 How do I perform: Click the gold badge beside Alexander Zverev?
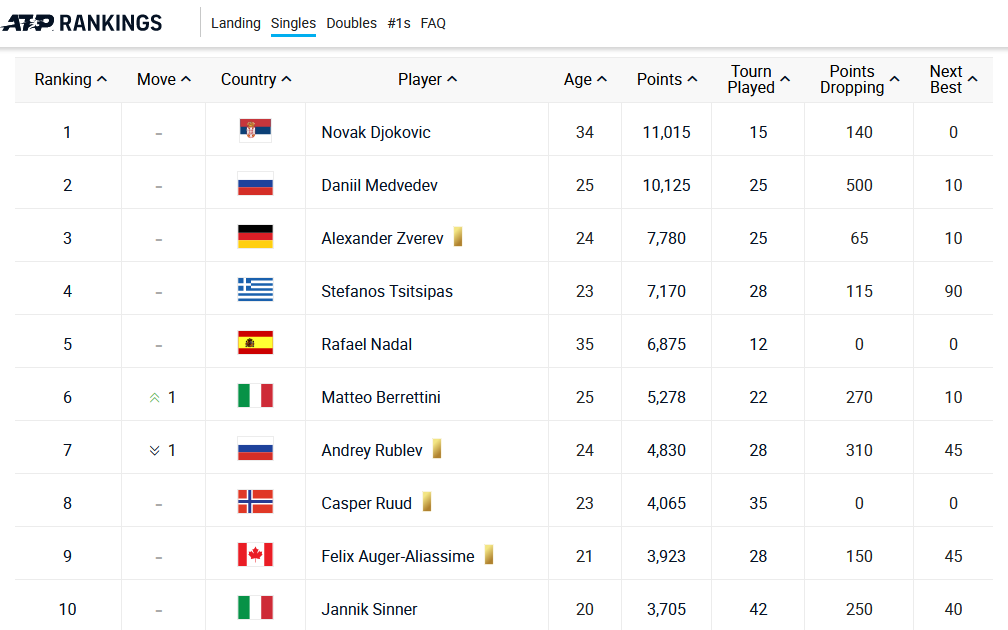tap(458, 237)
